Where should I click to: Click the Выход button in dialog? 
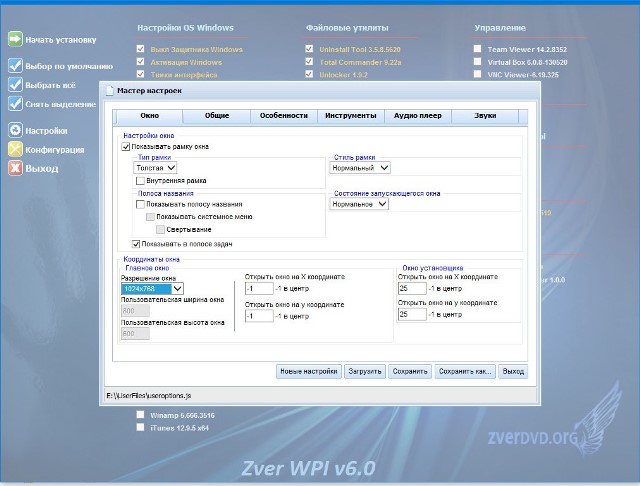[x=513, y=371]
